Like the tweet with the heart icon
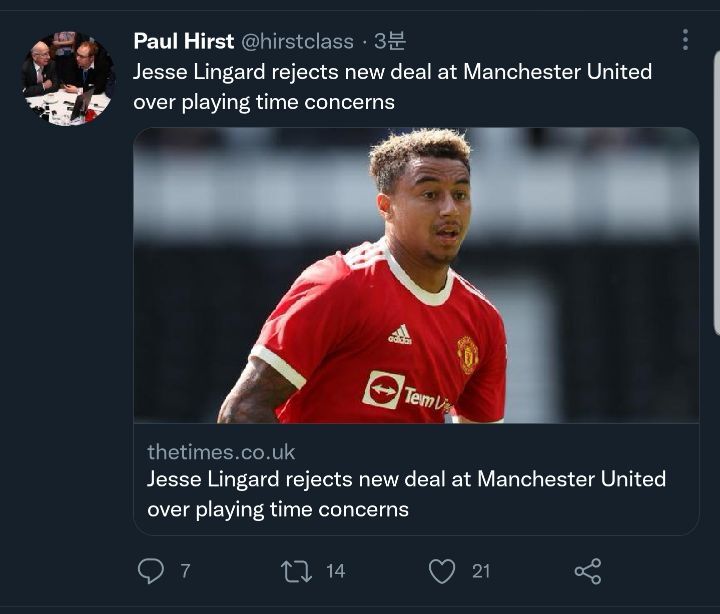This screenshot has height=614, width=720. click(x=441, y=570)
